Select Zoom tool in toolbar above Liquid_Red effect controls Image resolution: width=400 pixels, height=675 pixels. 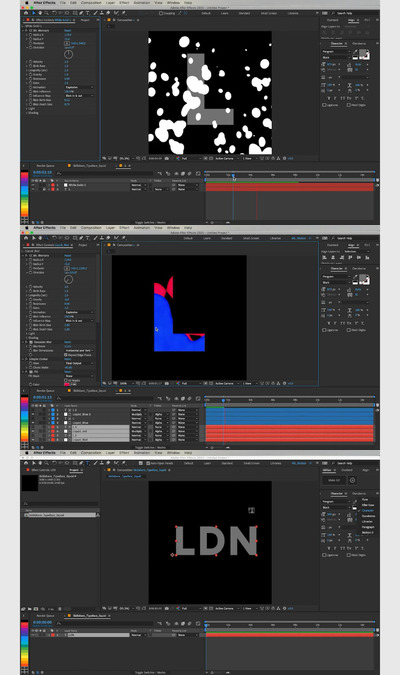coord(47,238)
